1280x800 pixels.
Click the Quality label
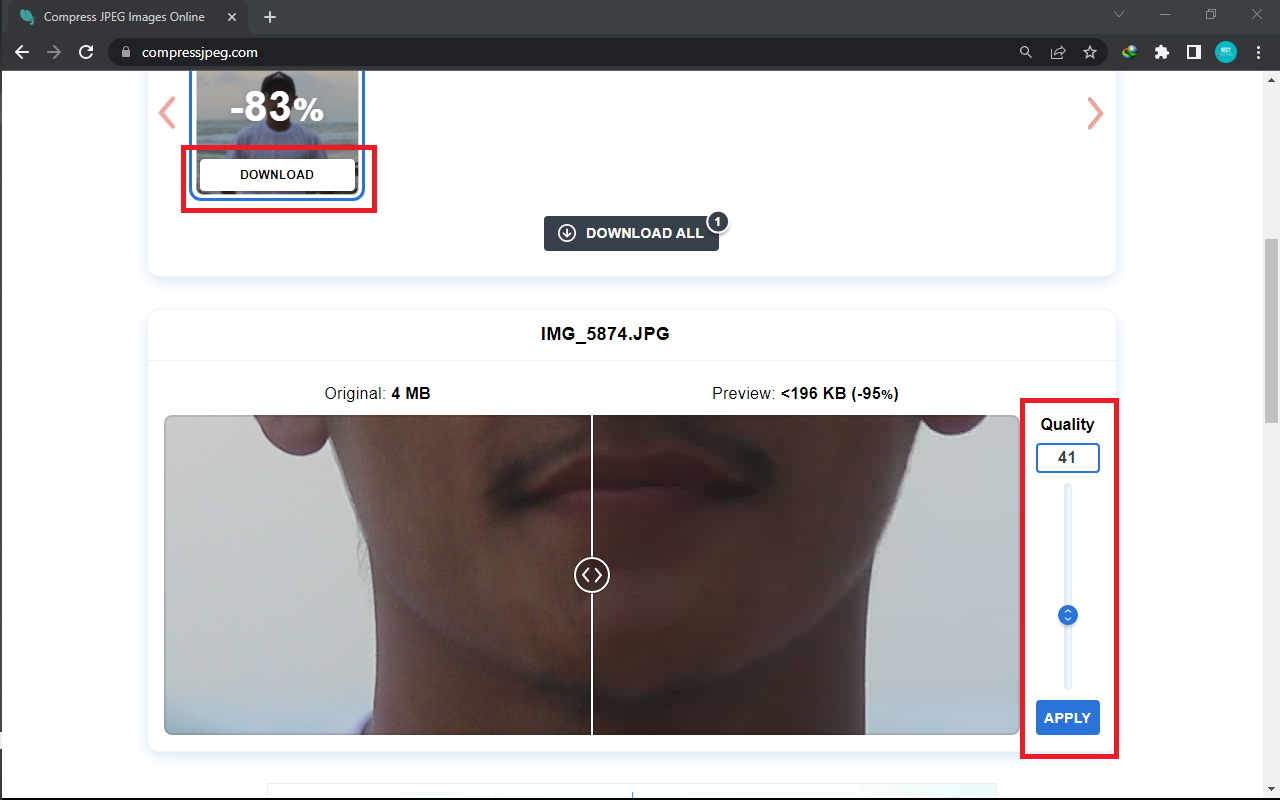1067,424
